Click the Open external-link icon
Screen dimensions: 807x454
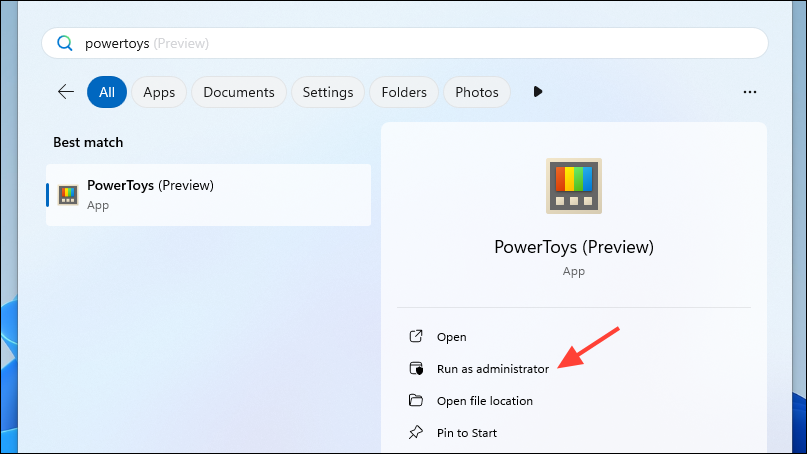point(416,336)
